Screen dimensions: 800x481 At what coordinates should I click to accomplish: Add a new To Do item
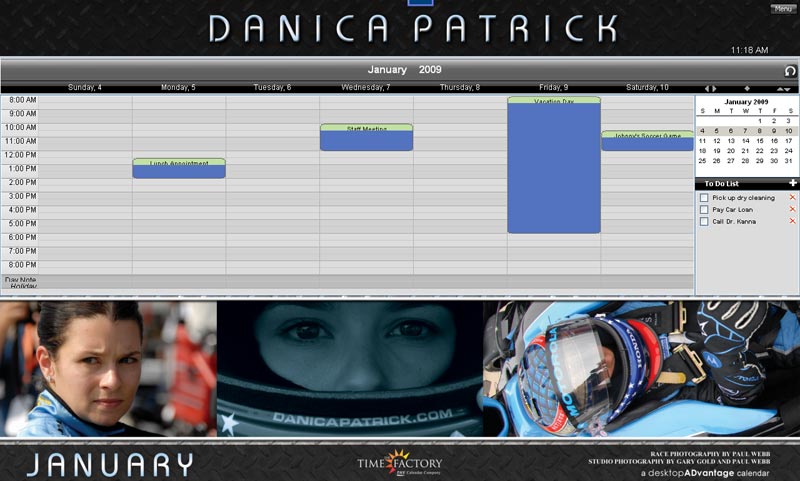793,183
